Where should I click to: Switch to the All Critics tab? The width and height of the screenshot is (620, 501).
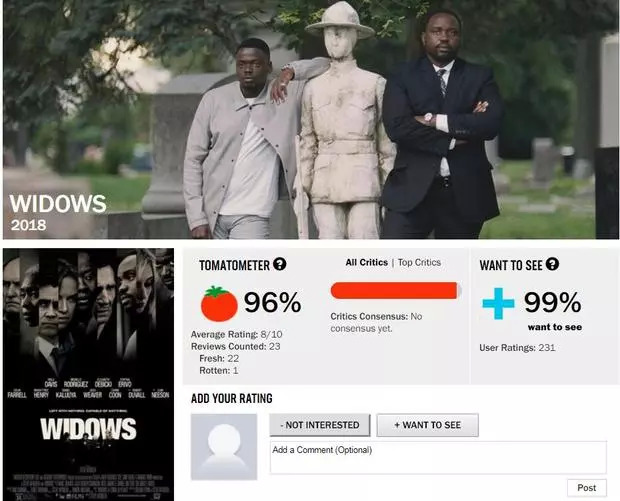coord(367,263)
